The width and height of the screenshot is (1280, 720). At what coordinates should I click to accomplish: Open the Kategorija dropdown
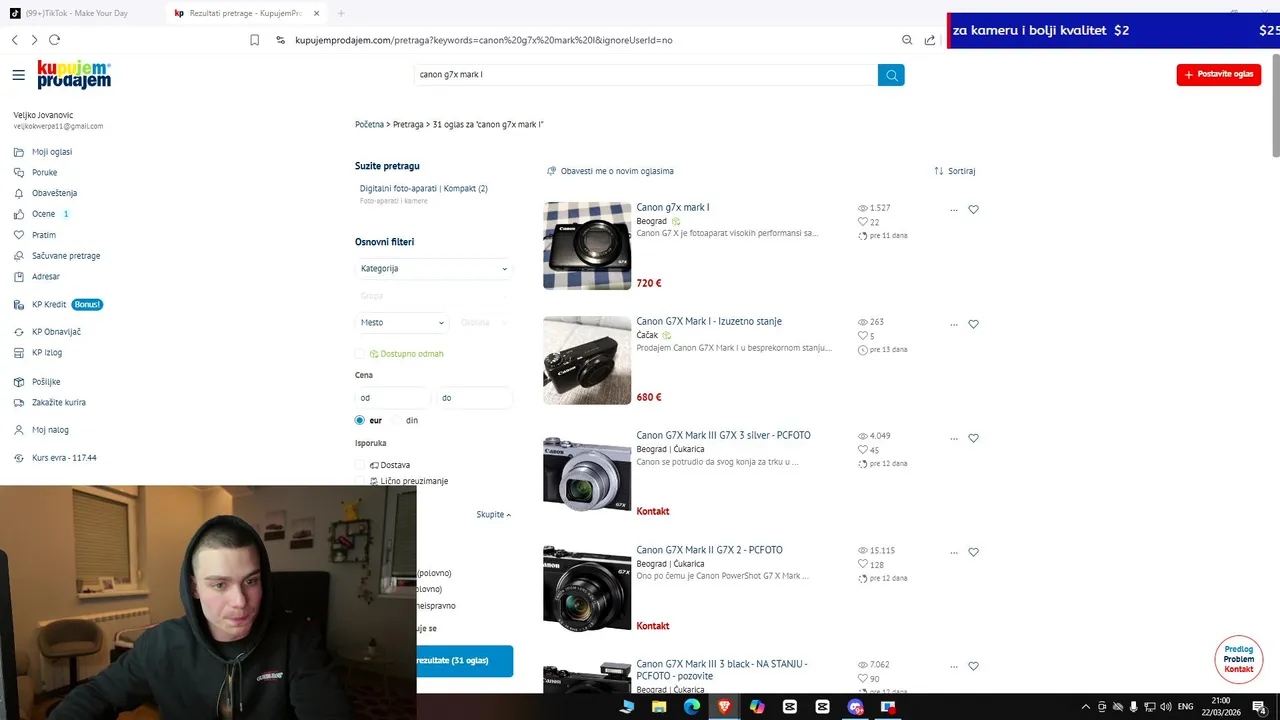pyautogui.click(x=434, y=268)
